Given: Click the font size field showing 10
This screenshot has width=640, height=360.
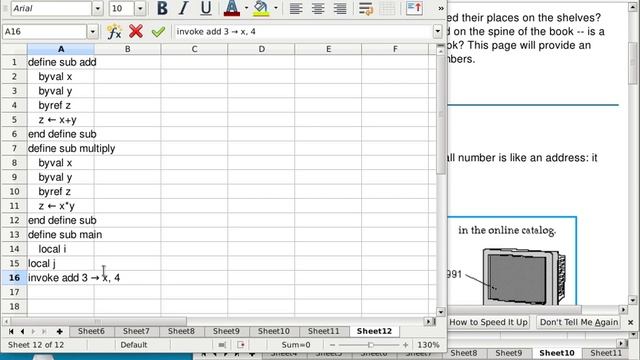Looking at the screenshot, I should click(122, 8).
